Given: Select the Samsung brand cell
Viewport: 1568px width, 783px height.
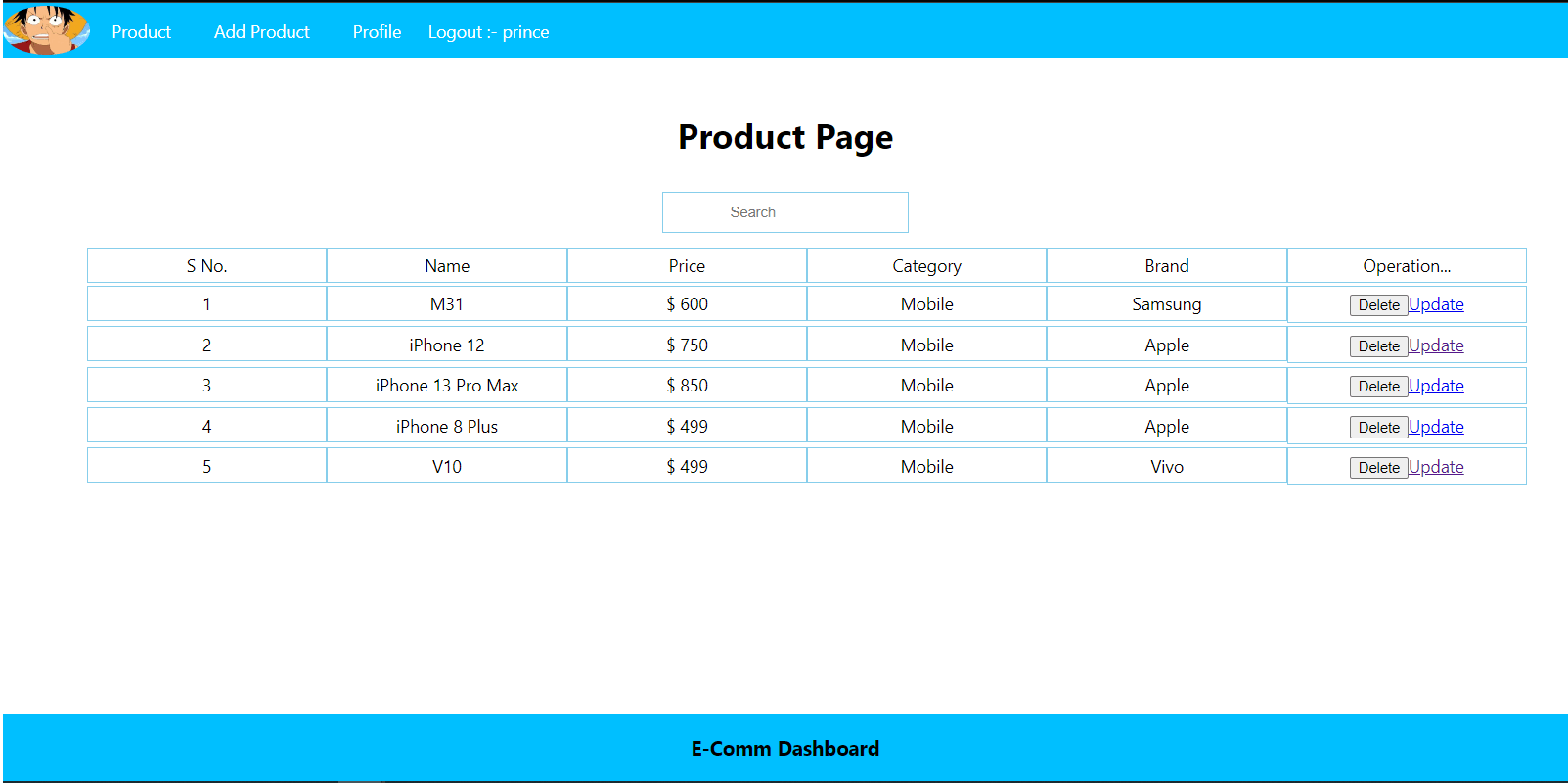Looking at the screenshot, I should click(1166, 304).
